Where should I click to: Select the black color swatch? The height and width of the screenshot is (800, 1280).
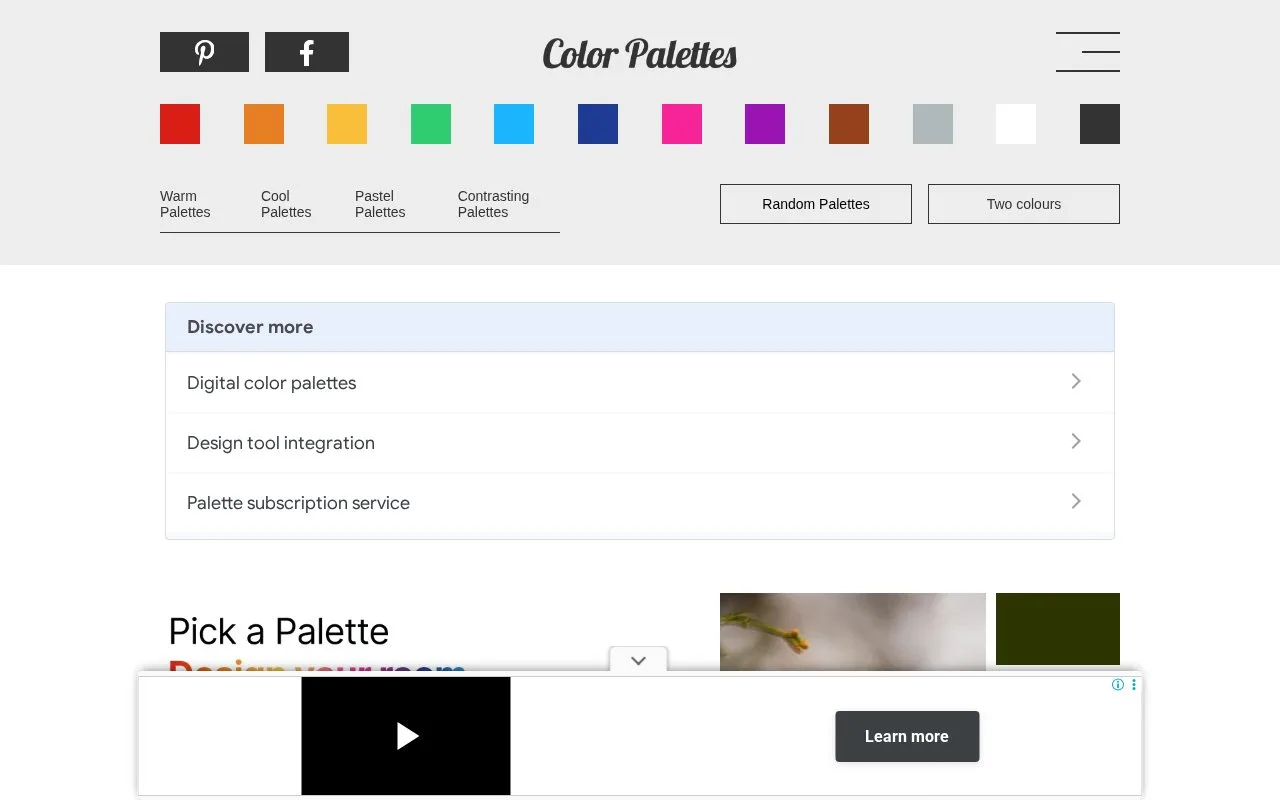tap(1100, 124)
